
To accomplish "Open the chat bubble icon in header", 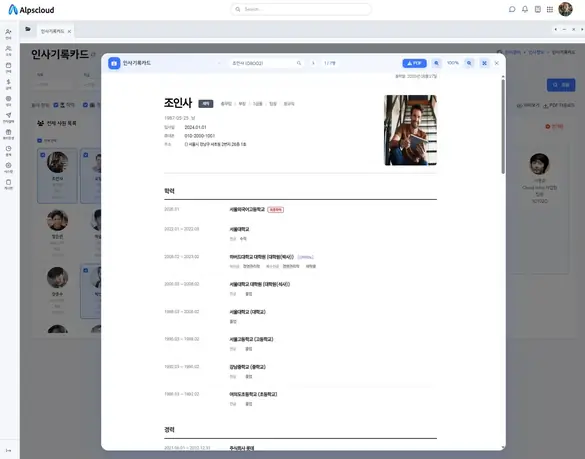I will click(x=512, y=9).
